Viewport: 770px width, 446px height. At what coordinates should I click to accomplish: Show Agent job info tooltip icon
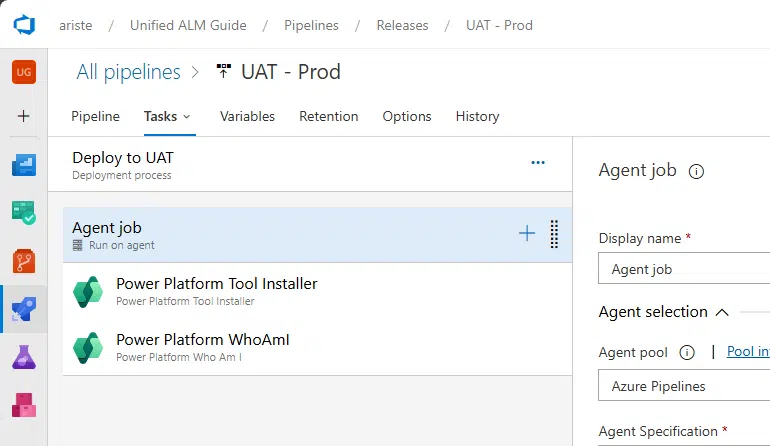[696, 171]
